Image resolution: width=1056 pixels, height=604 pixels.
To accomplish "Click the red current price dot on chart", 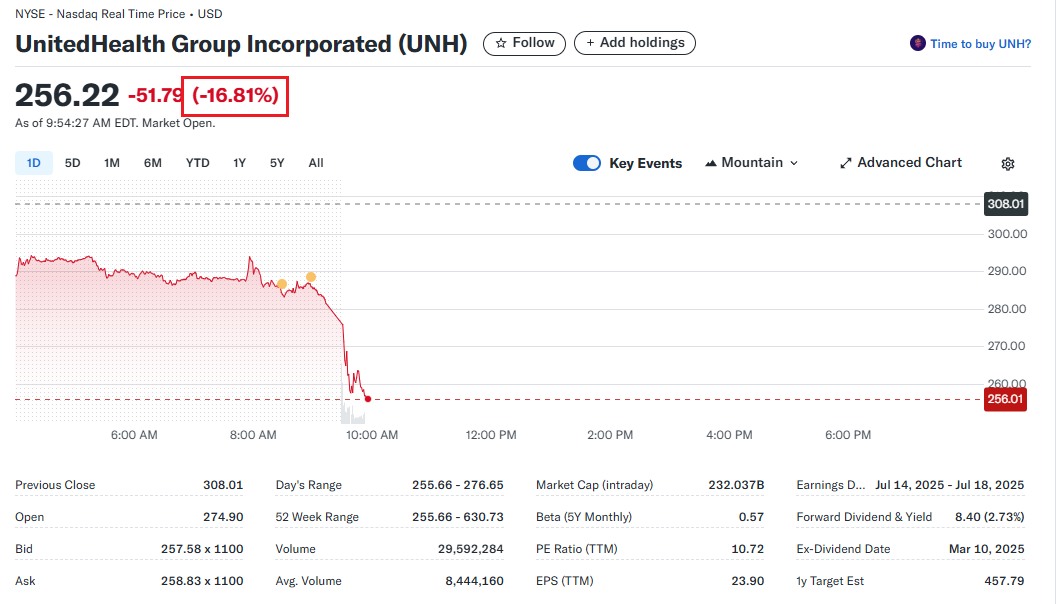I will tap(368, 399).
